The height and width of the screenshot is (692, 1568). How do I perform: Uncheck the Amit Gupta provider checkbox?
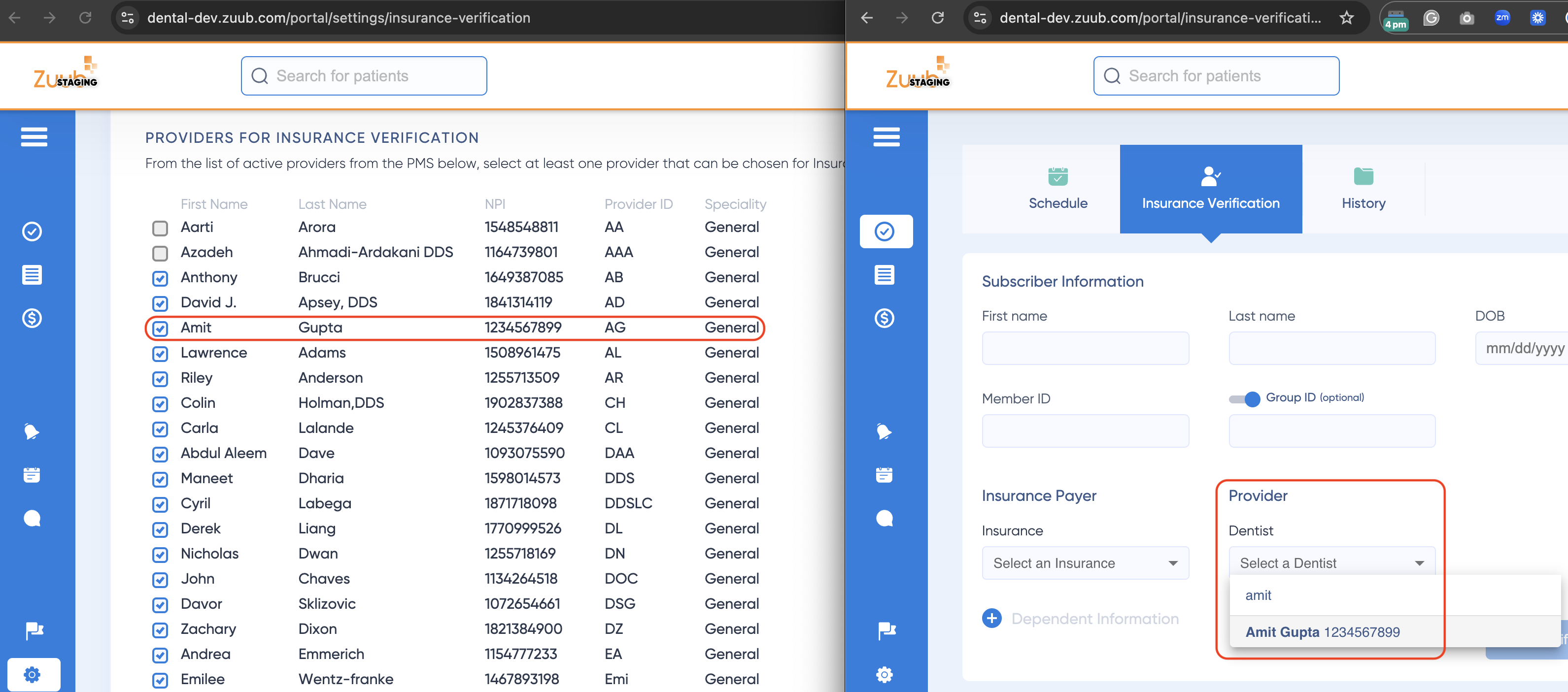click(160, 329)
